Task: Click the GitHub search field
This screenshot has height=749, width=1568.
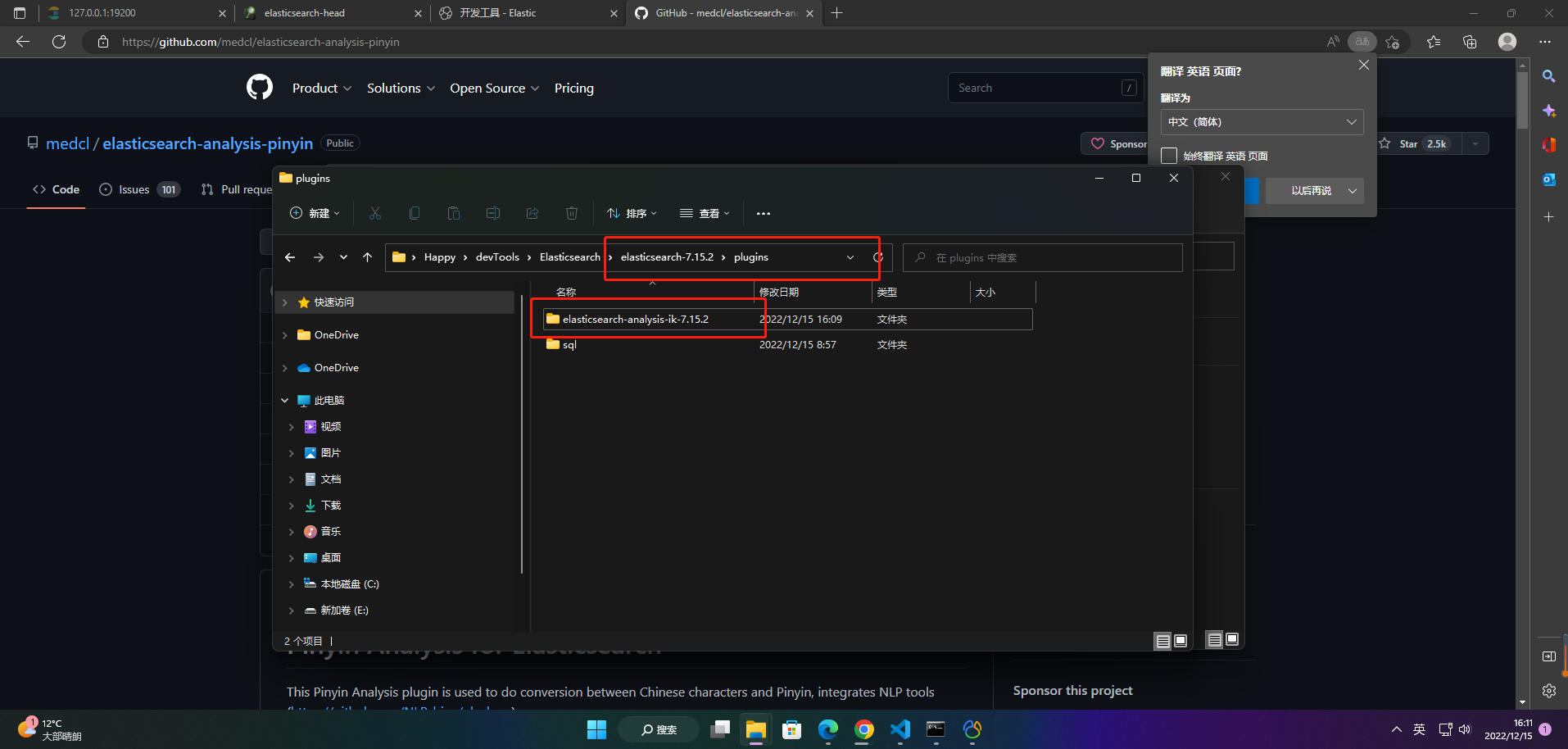Action: 1045,88
